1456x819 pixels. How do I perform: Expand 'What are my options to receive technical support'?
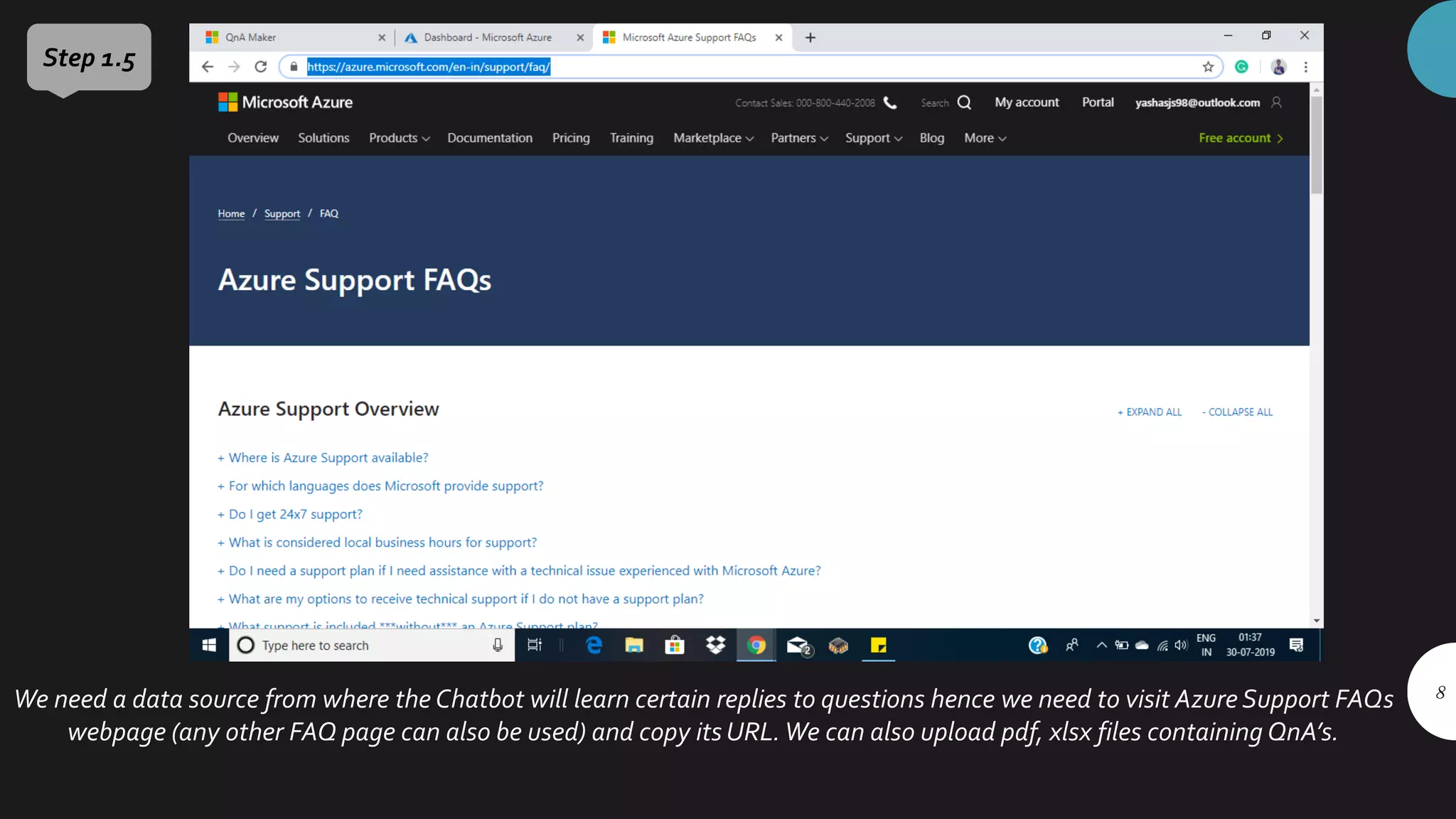[461, 599]
